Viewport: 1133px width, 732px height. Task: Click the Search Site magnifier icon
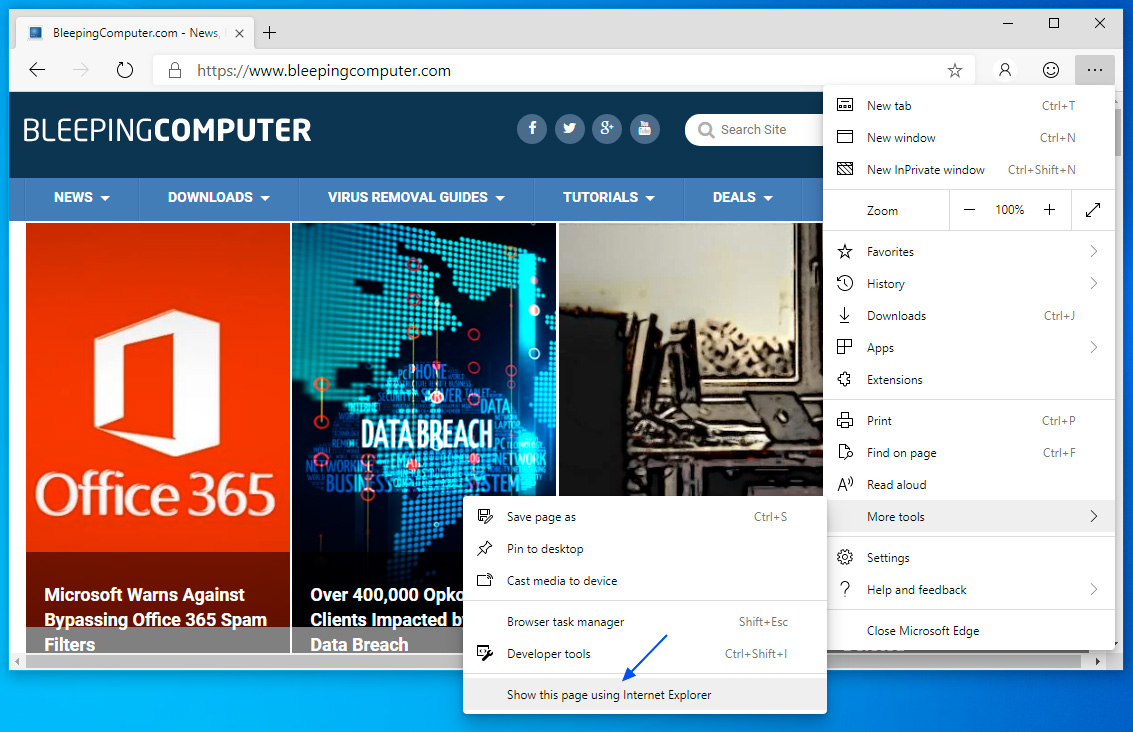[706, 130]
